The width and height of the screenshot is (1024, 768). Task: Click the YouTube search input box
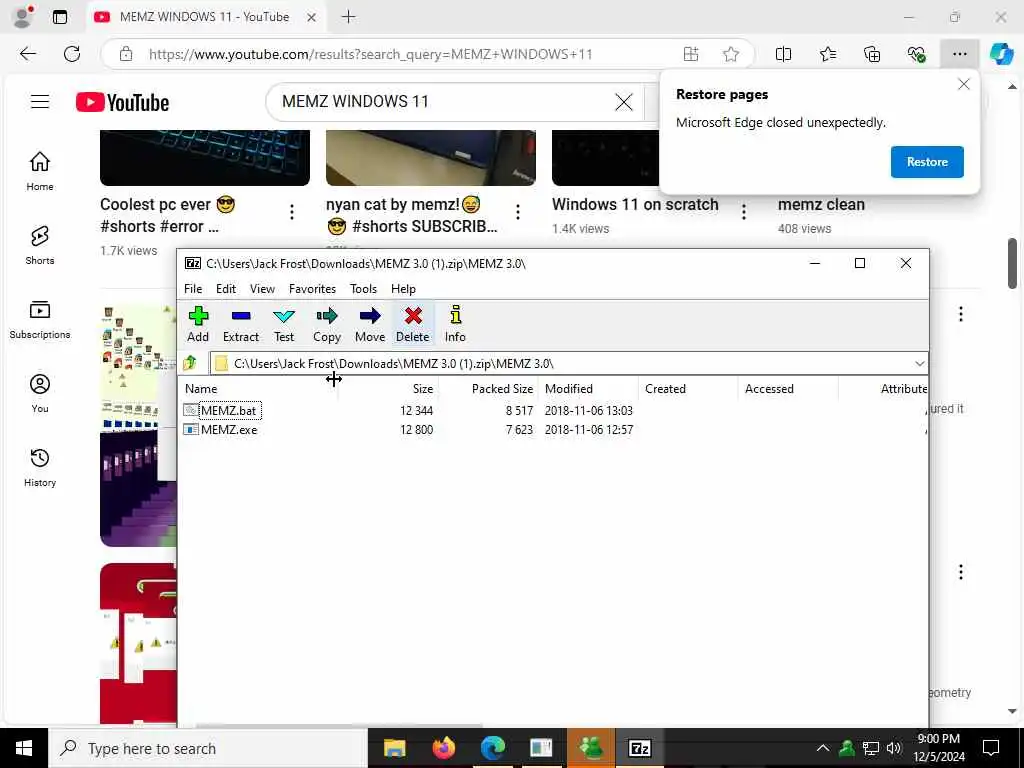[444, 102]
